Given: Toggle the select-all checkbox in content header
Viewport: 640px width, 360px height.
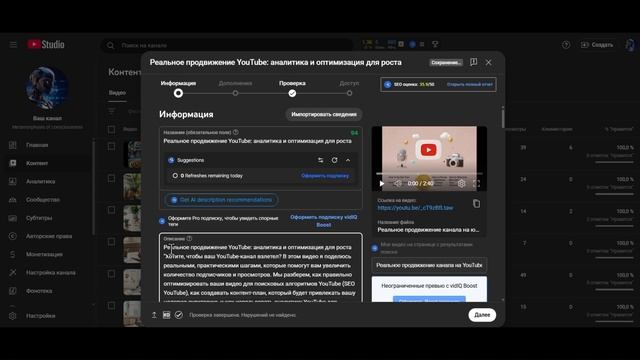Looking at the screenshot, I should pos(111,130).
